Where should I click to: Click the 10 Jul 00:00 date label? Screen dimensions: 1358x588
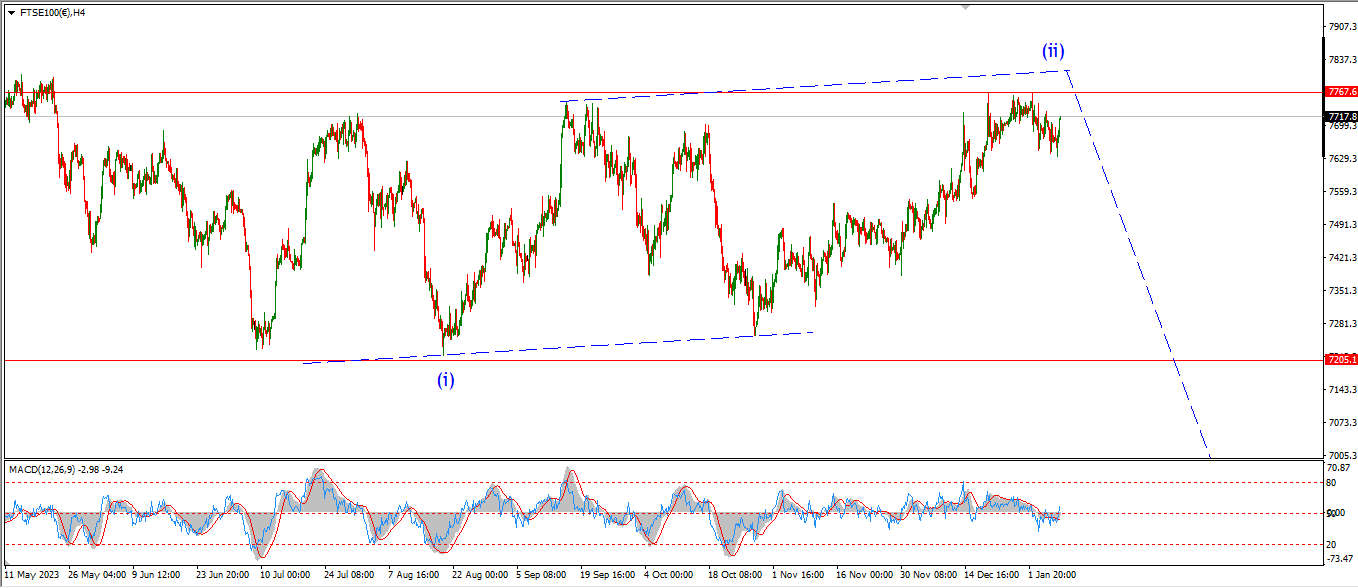point(285,575)
